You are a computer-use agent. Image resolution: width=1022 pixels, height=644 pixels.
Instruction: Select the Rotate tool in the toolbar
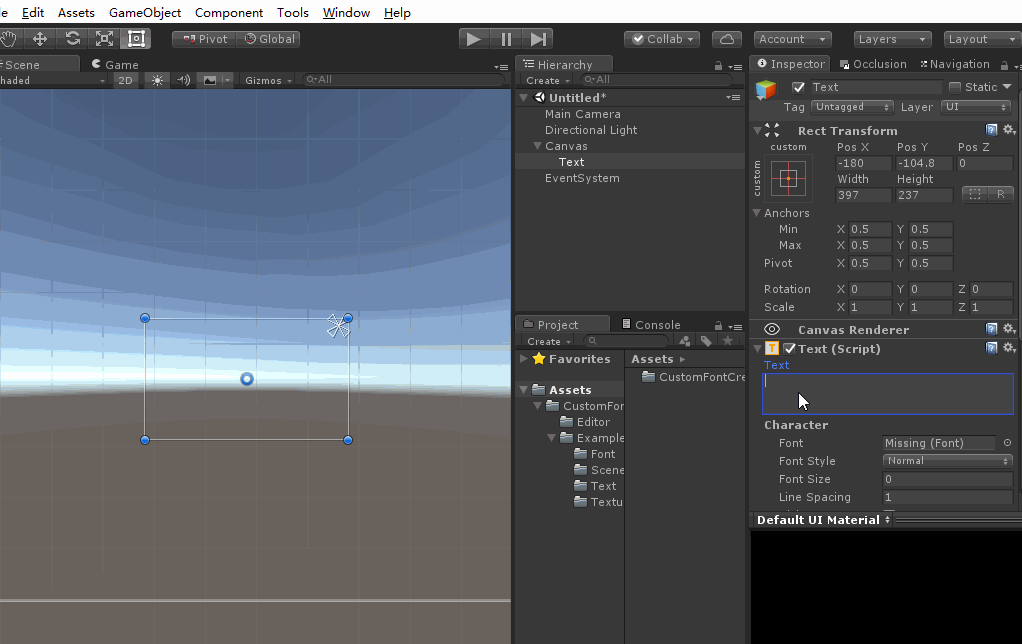tap(72, 39)
